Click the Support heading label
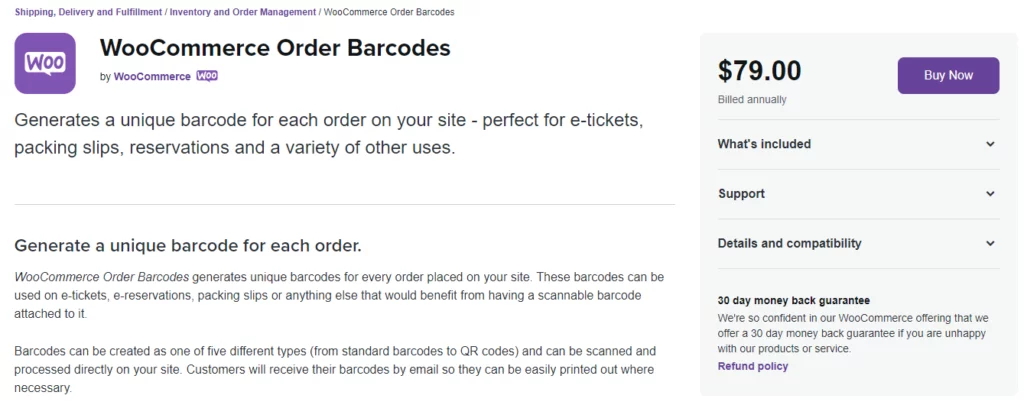Image resolution: width=1024 pixels, height=405 pixels. coord(741,193)
